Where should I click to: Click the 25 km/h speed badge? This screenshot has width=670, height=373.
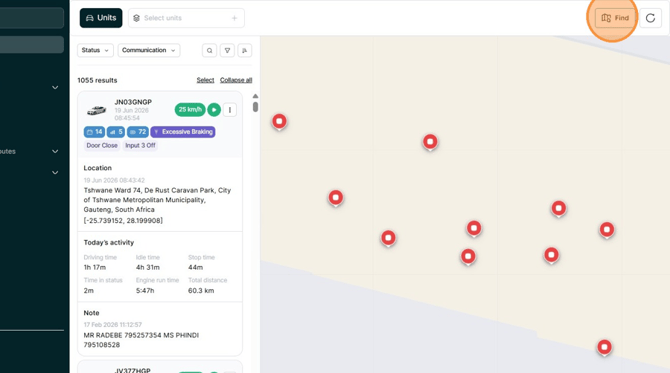tap(190, 110)
